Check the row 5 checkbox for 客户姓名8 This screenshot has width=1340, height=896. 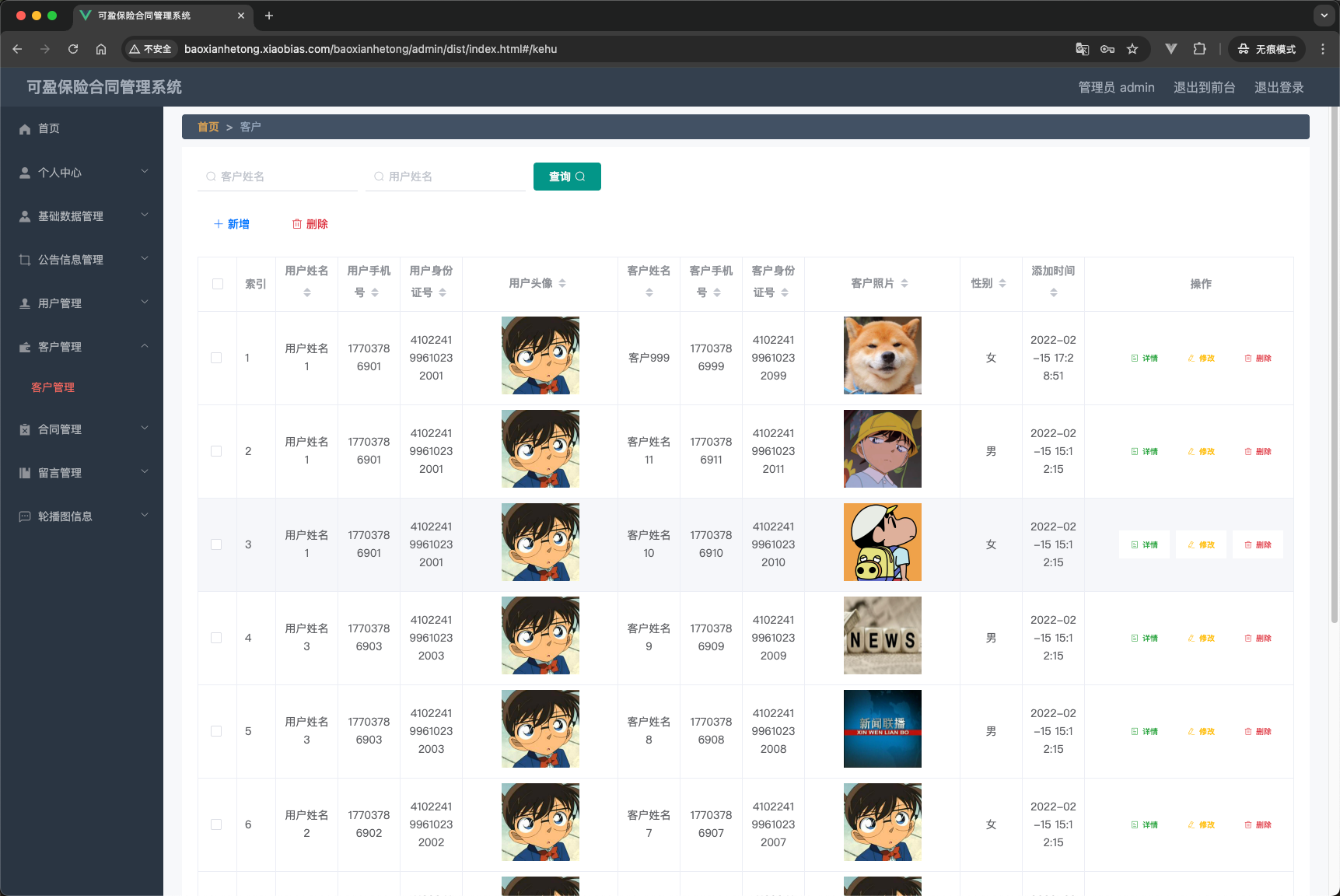216,731
